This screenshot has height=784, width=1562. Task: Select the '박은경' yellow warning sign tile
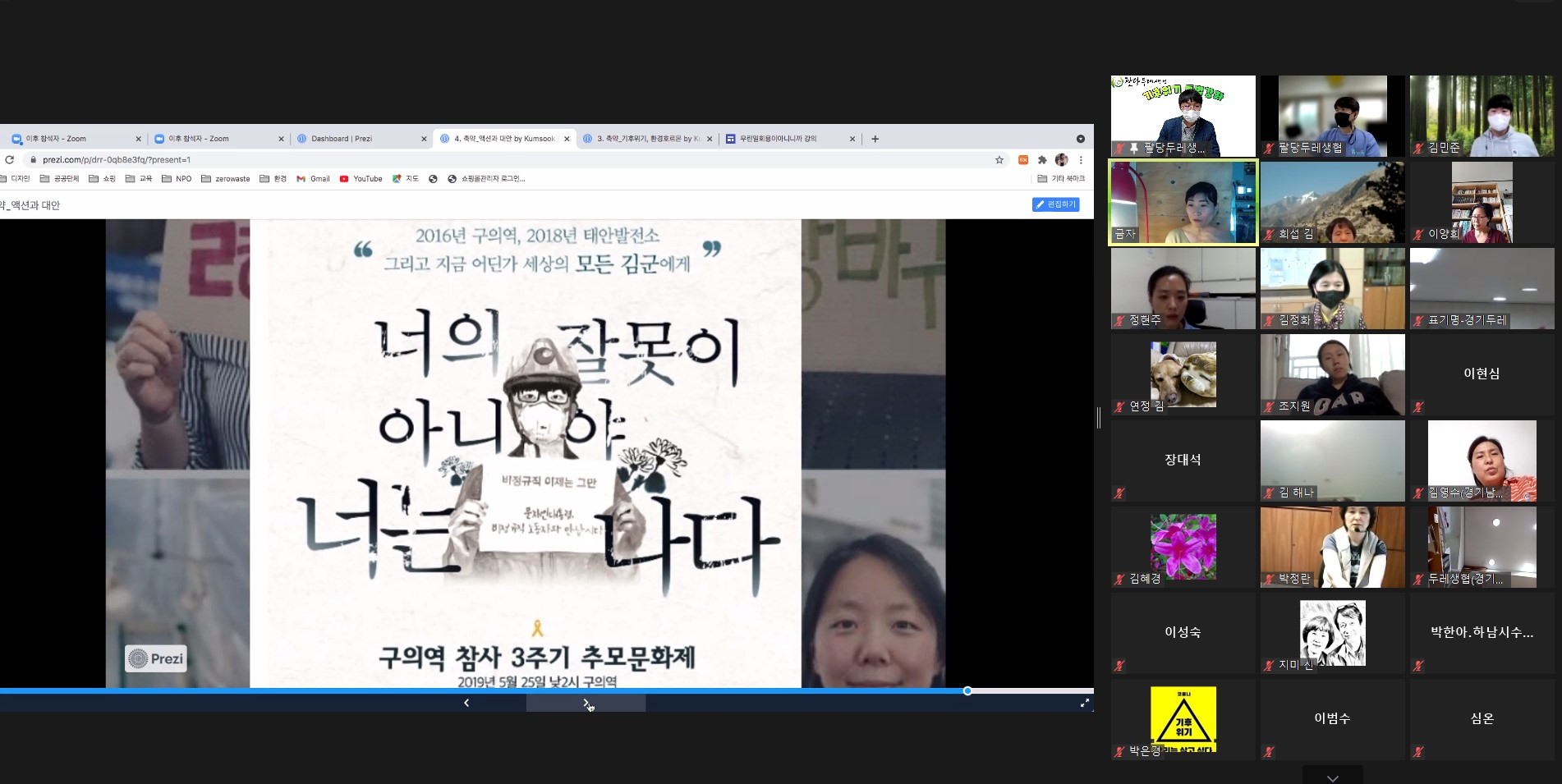pos(1183,719)
